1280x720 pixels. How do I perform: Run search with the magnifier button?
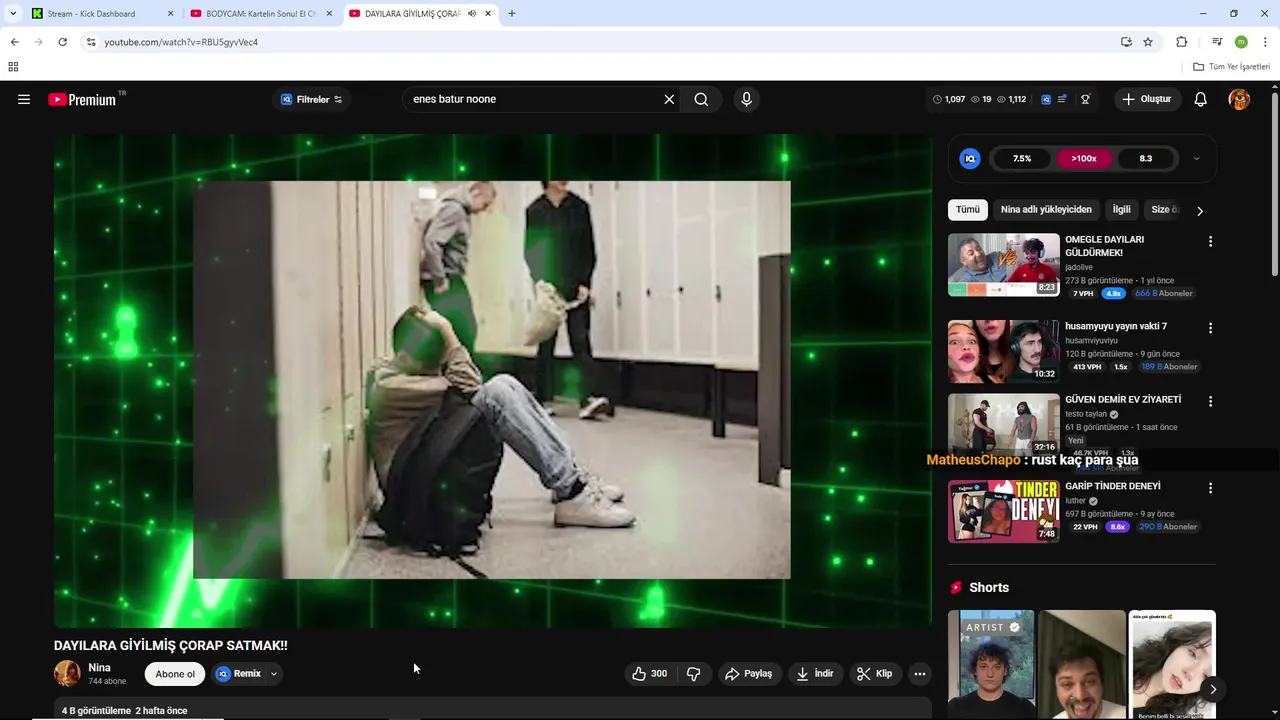tap(701, 99)
